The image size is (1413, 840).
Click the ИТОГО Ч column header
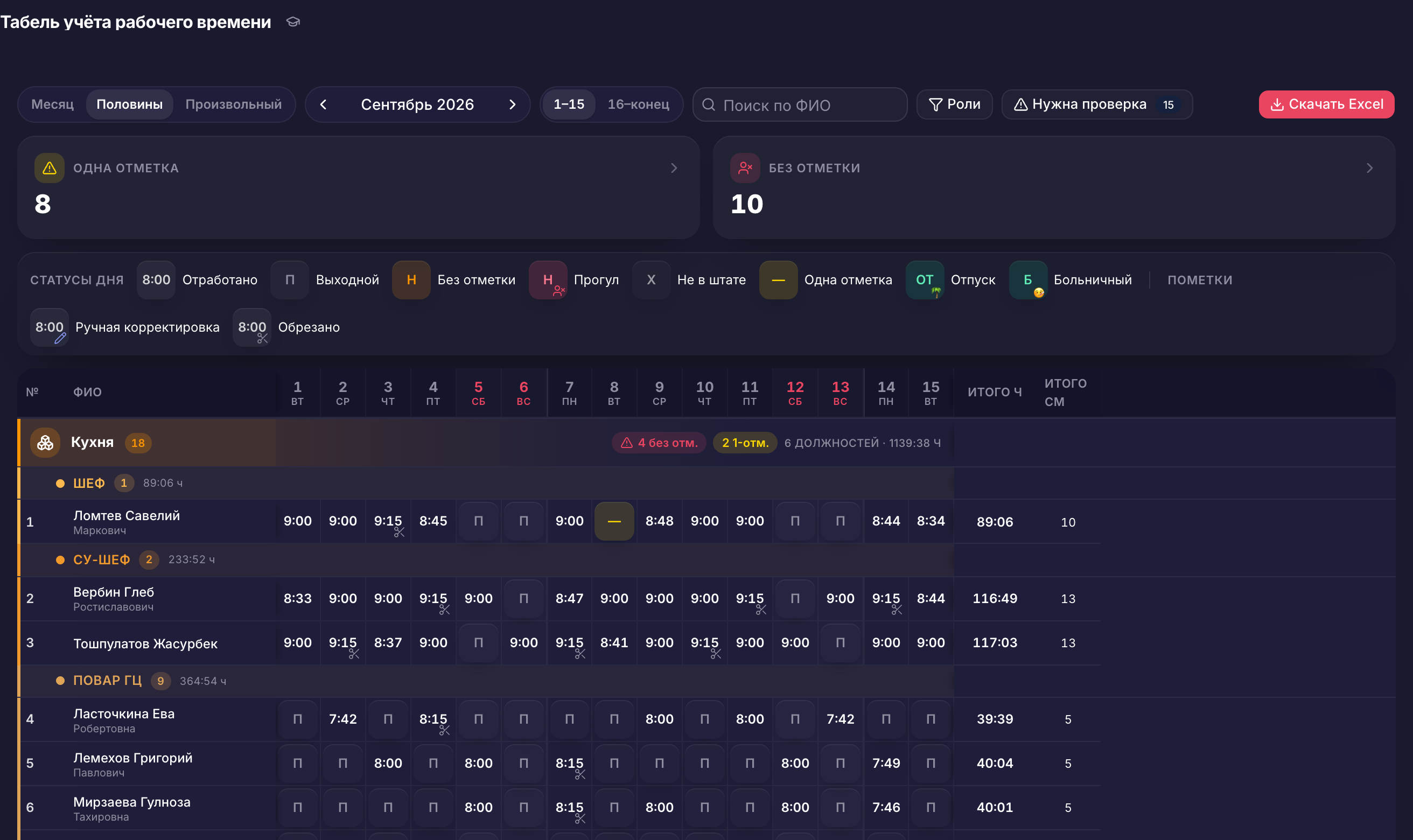coord(994,392)
